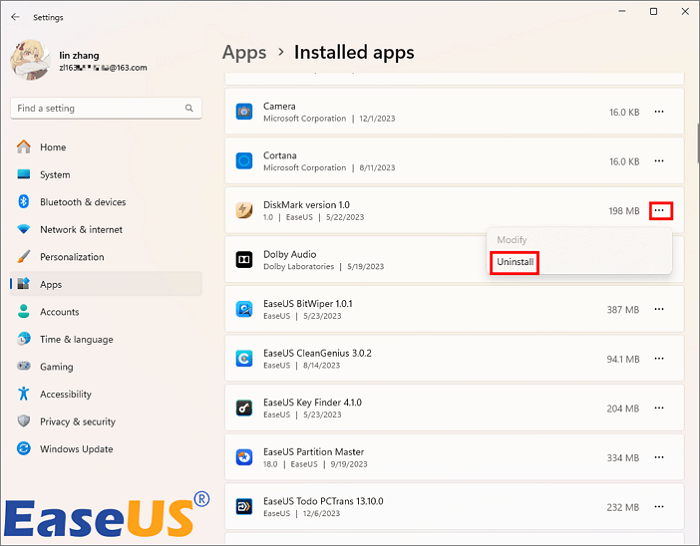This screenshot has width=700, height=546.
Task: Click the Apps breadcrumb link
Action: point(244,52)
